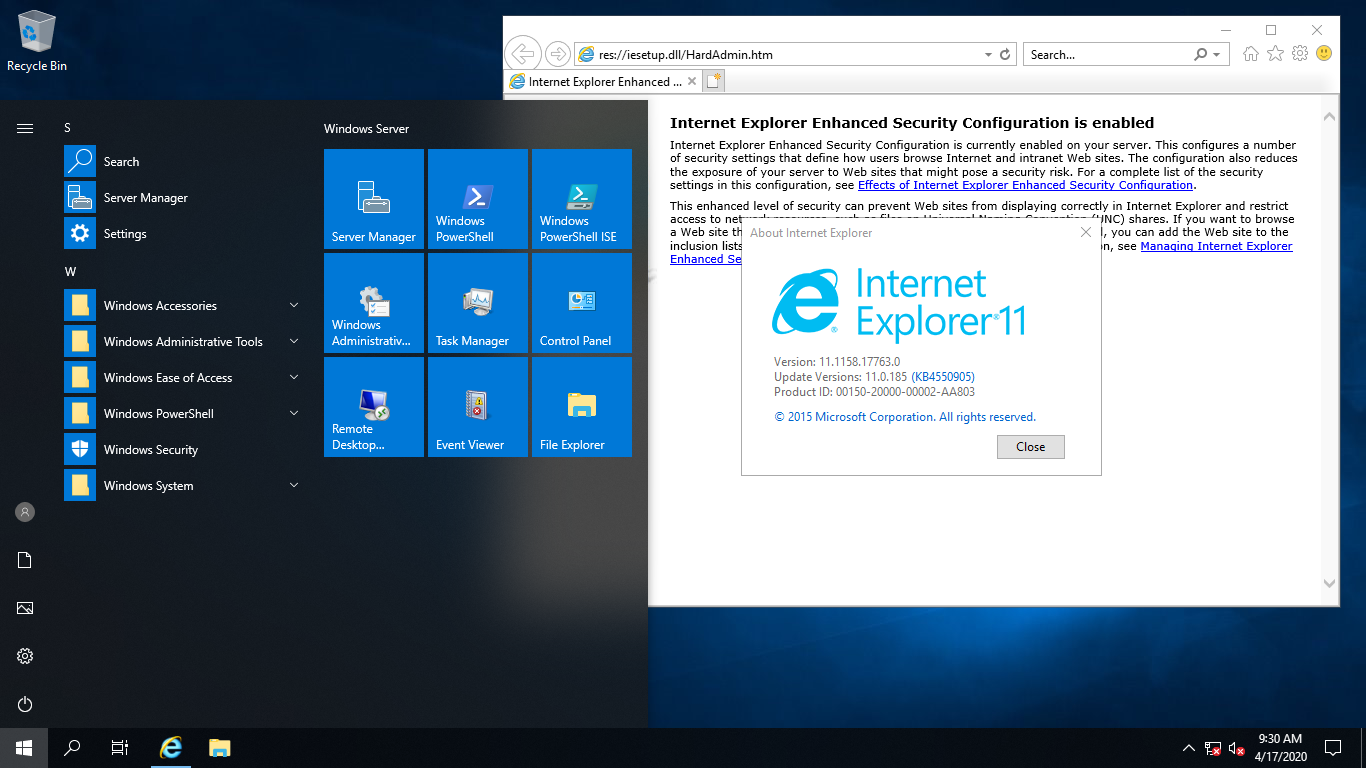Click the Windows Start button

[24, 748]
